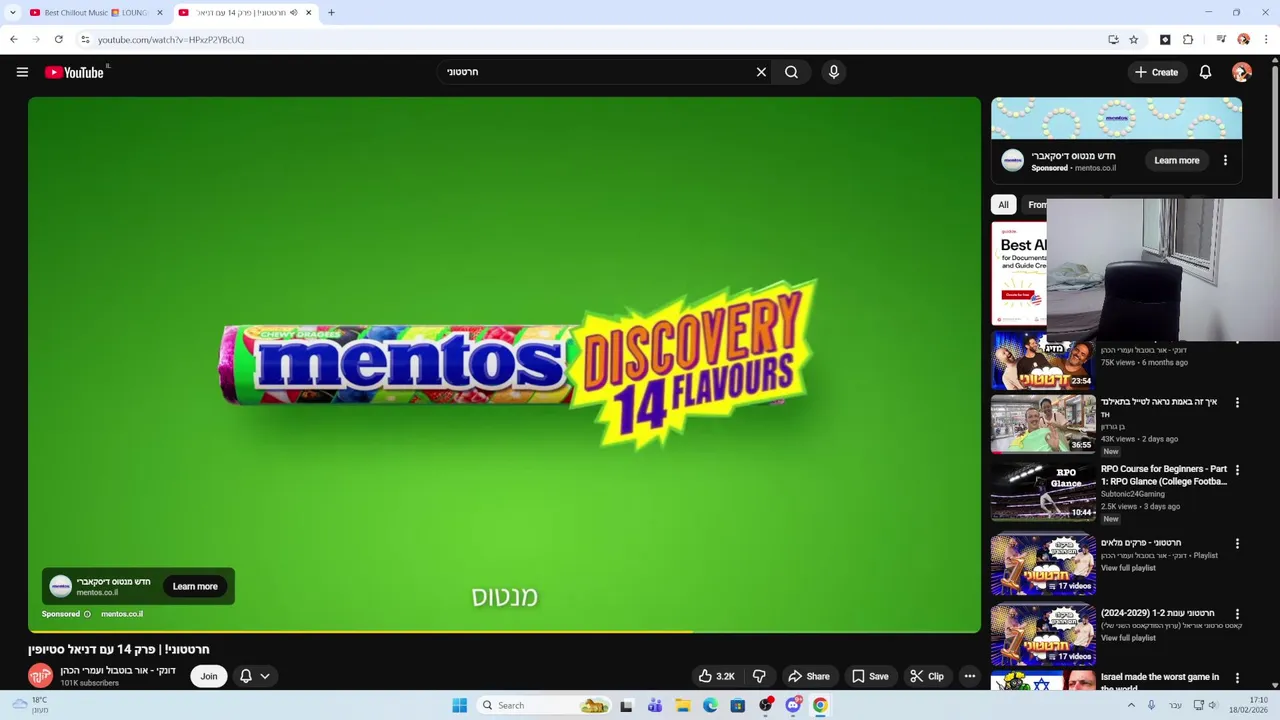
Task: Close the Best Chillout Music tab
Action: coord(160,13)
